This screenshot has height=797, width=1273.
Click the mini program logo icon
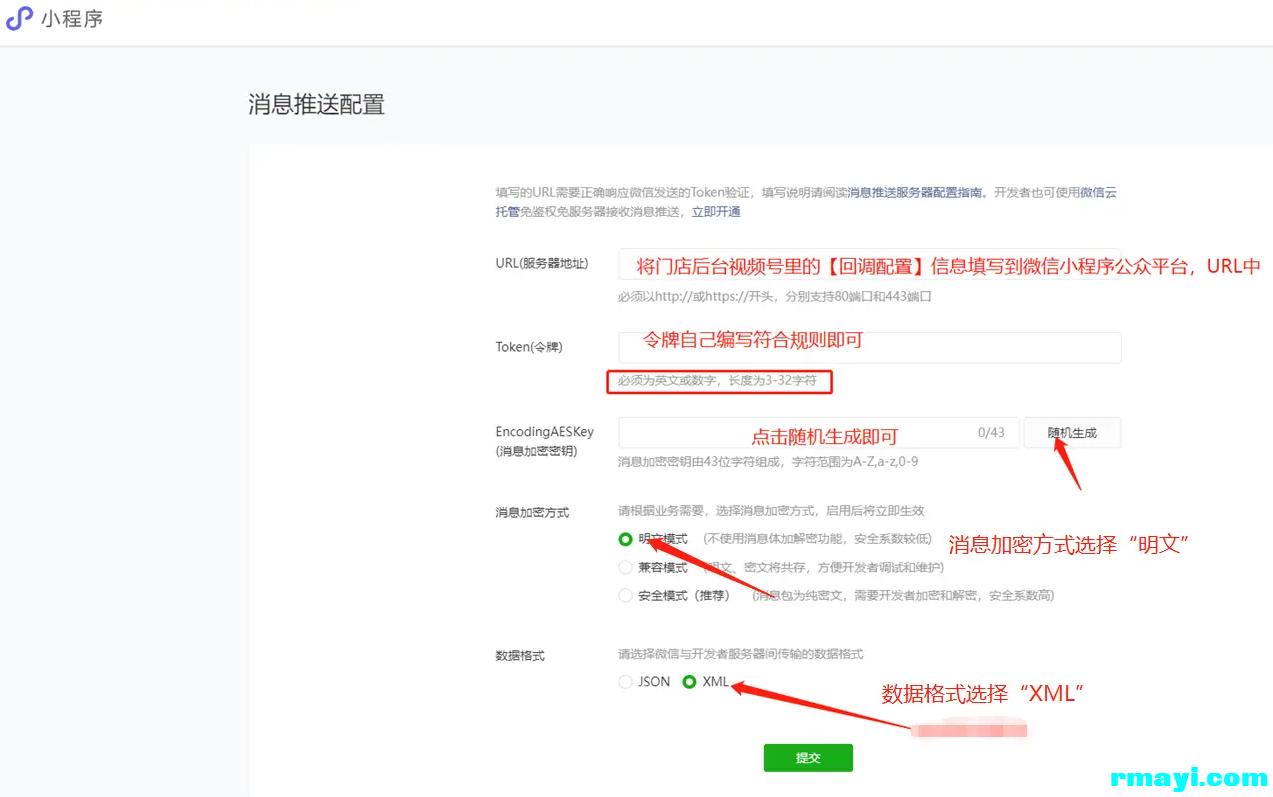click(19, 19)
